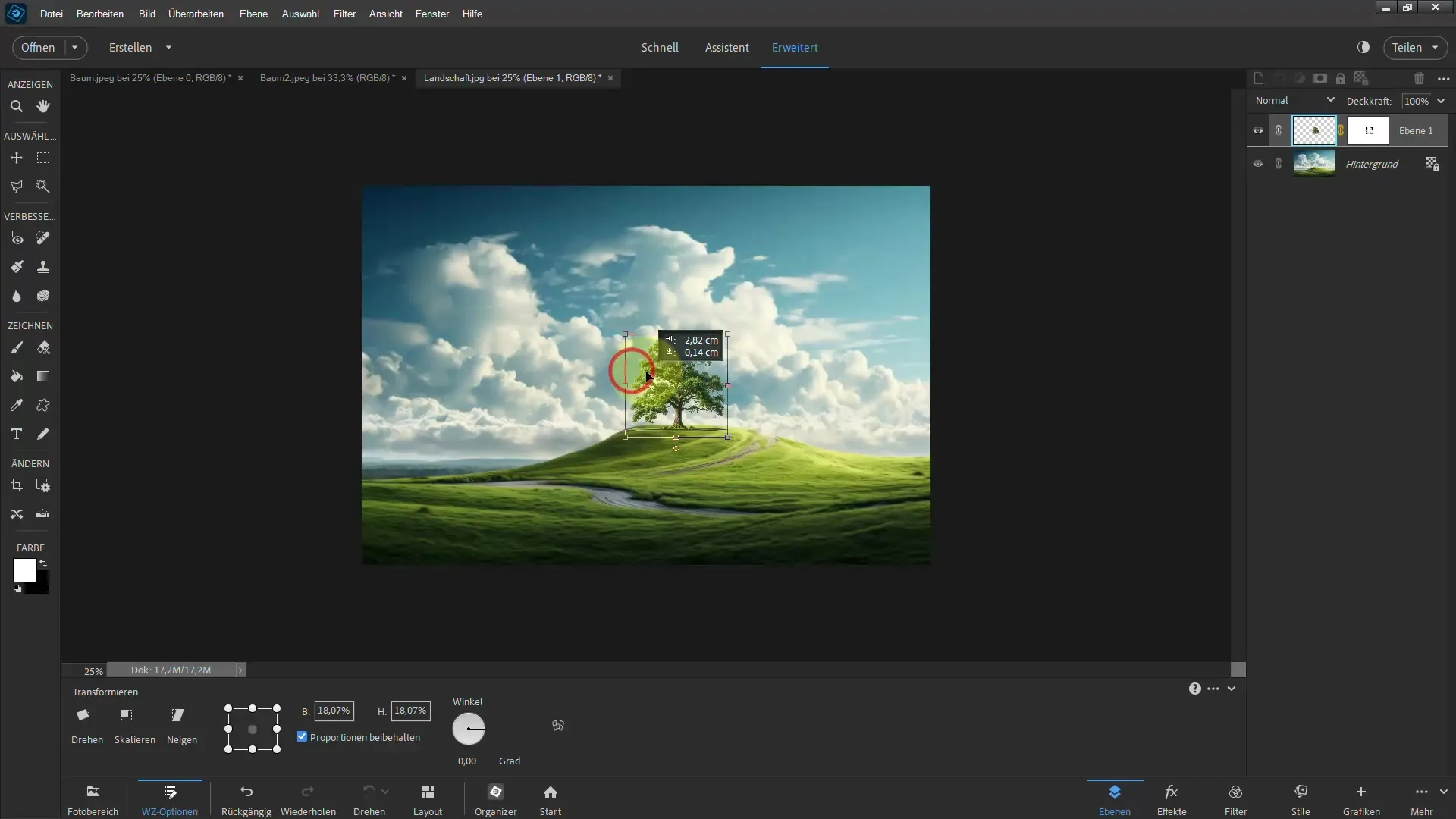Toggle visibility of Hintergrund layer

(x=1258, y=164)
